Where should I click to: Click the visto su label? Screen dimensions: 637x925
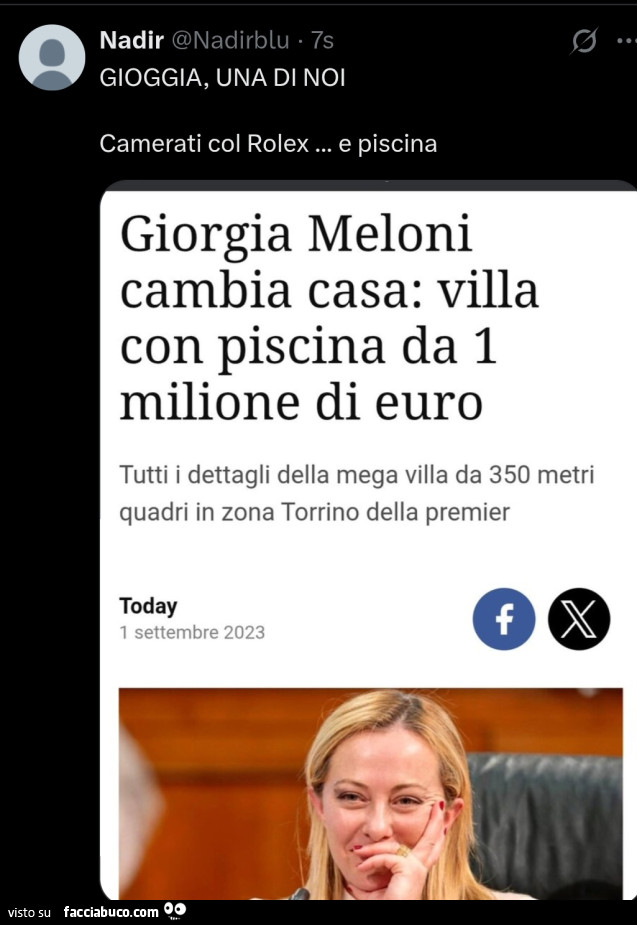(x=29, y=913)
